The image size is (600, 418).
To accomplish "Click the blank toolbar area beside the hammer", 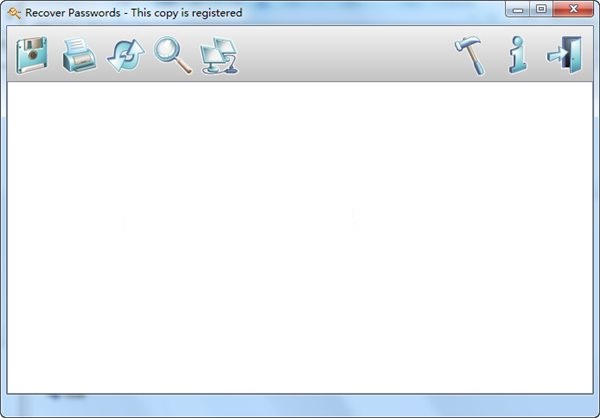I will [344, 54].
